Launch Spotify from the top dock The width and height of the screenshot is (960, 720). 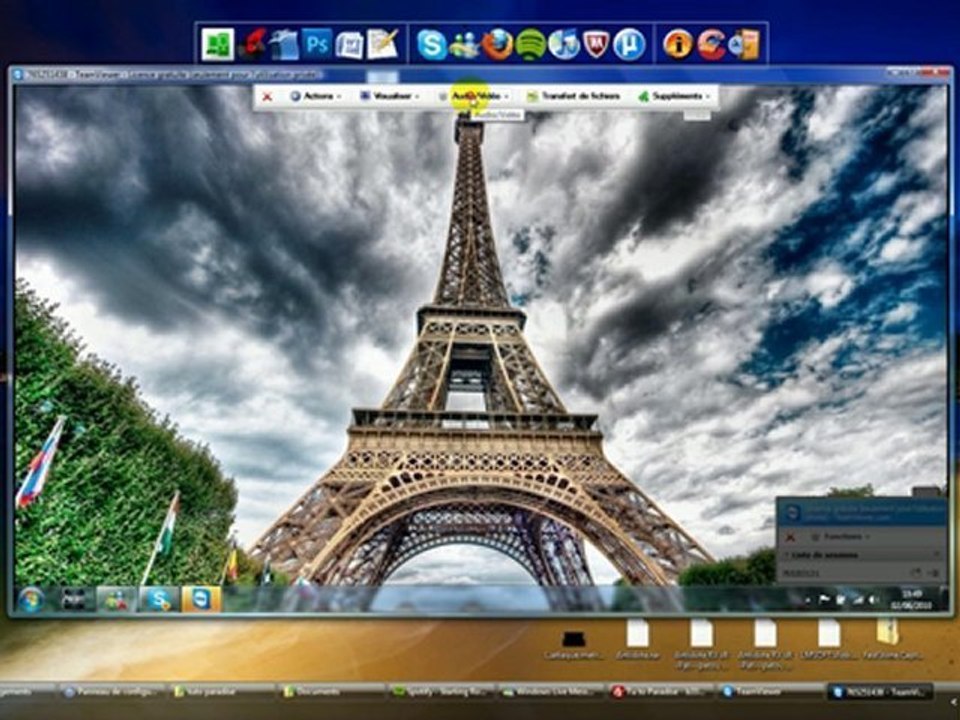coord(530,45)
